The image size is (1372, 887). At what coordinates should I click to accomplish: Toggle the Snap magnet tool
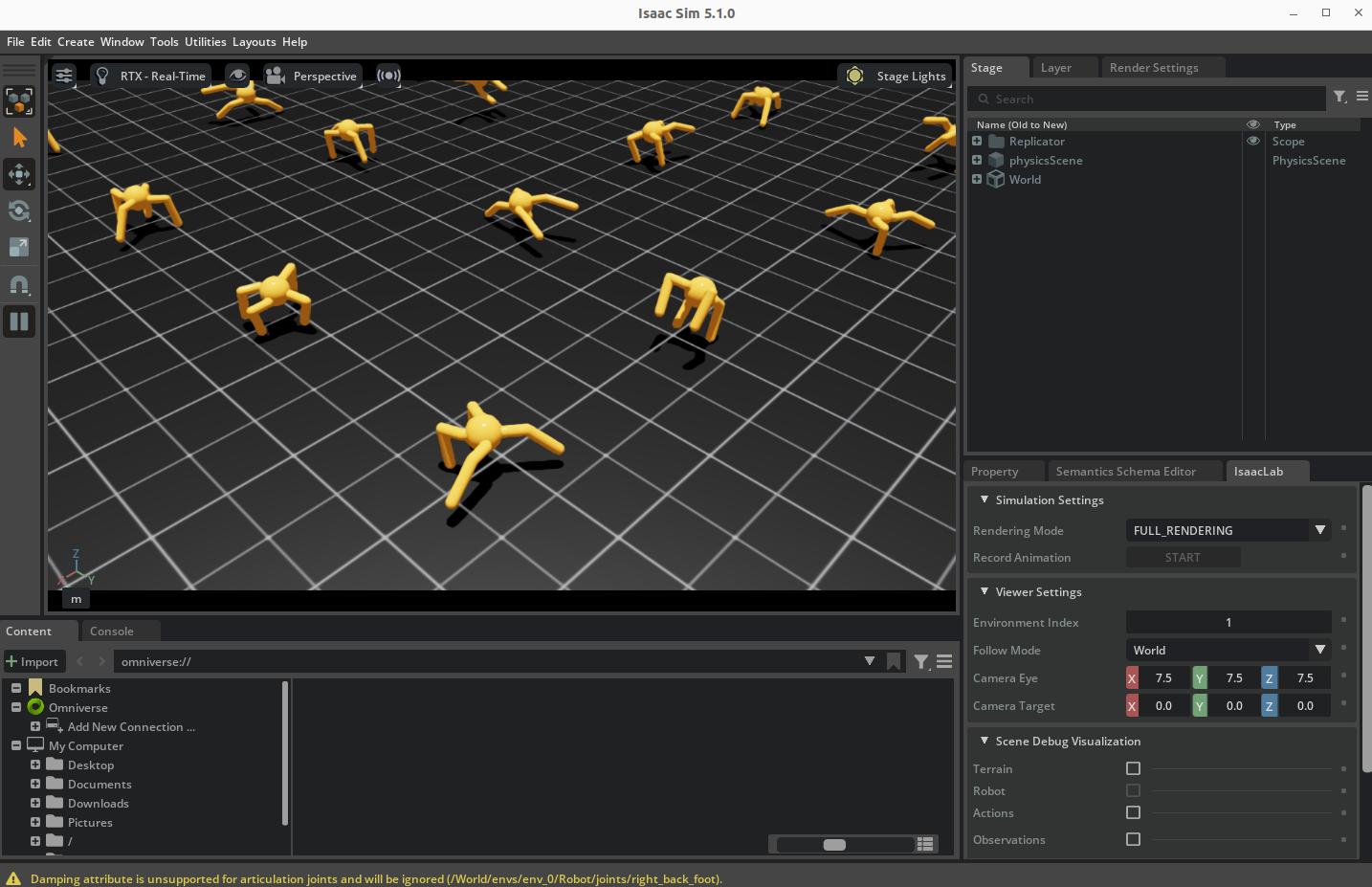pyautogui.click(x=19, y=284)
